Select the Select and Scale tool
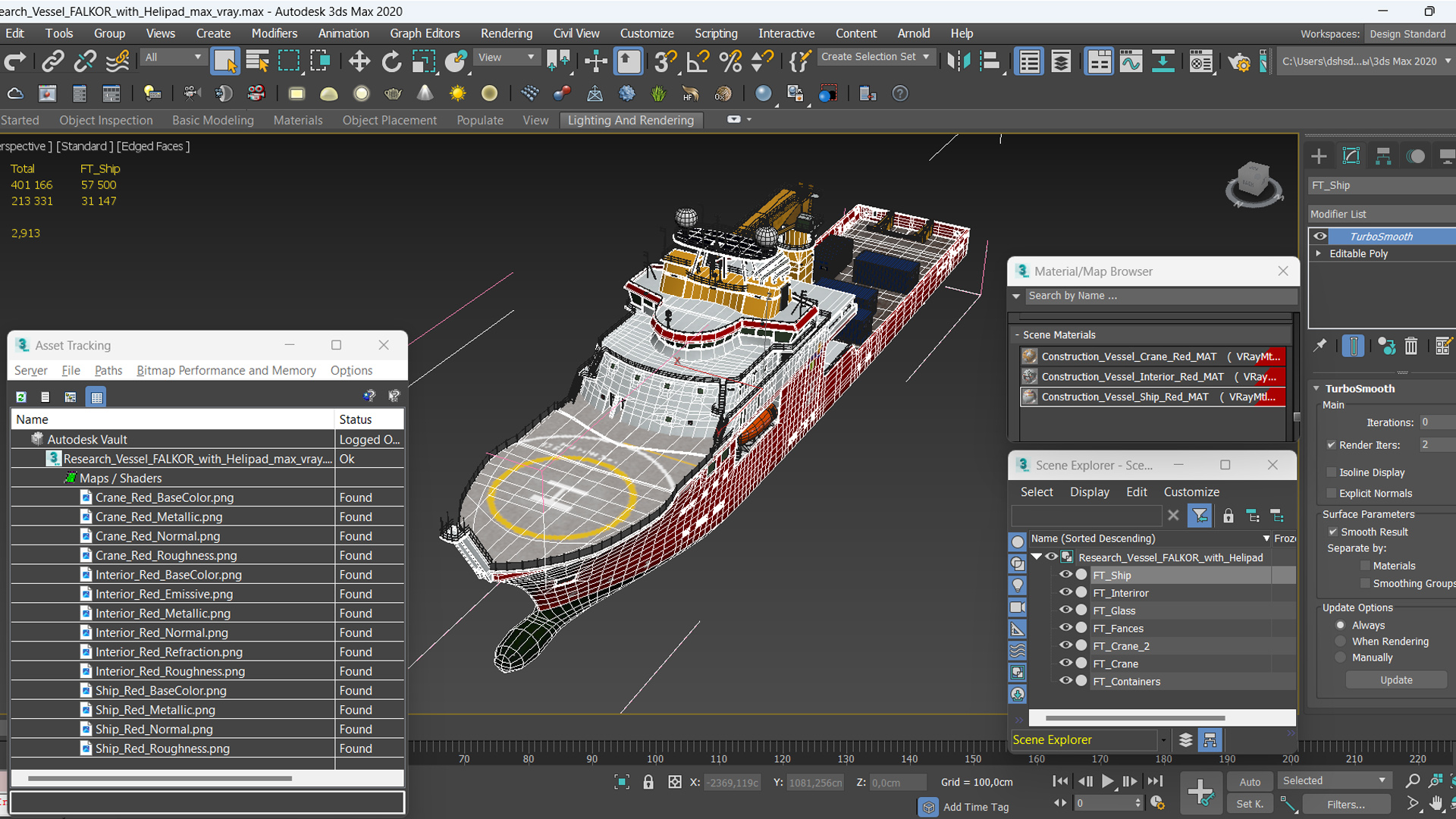This screenshot has height=819, width=1456. click(x=424, y=61)
